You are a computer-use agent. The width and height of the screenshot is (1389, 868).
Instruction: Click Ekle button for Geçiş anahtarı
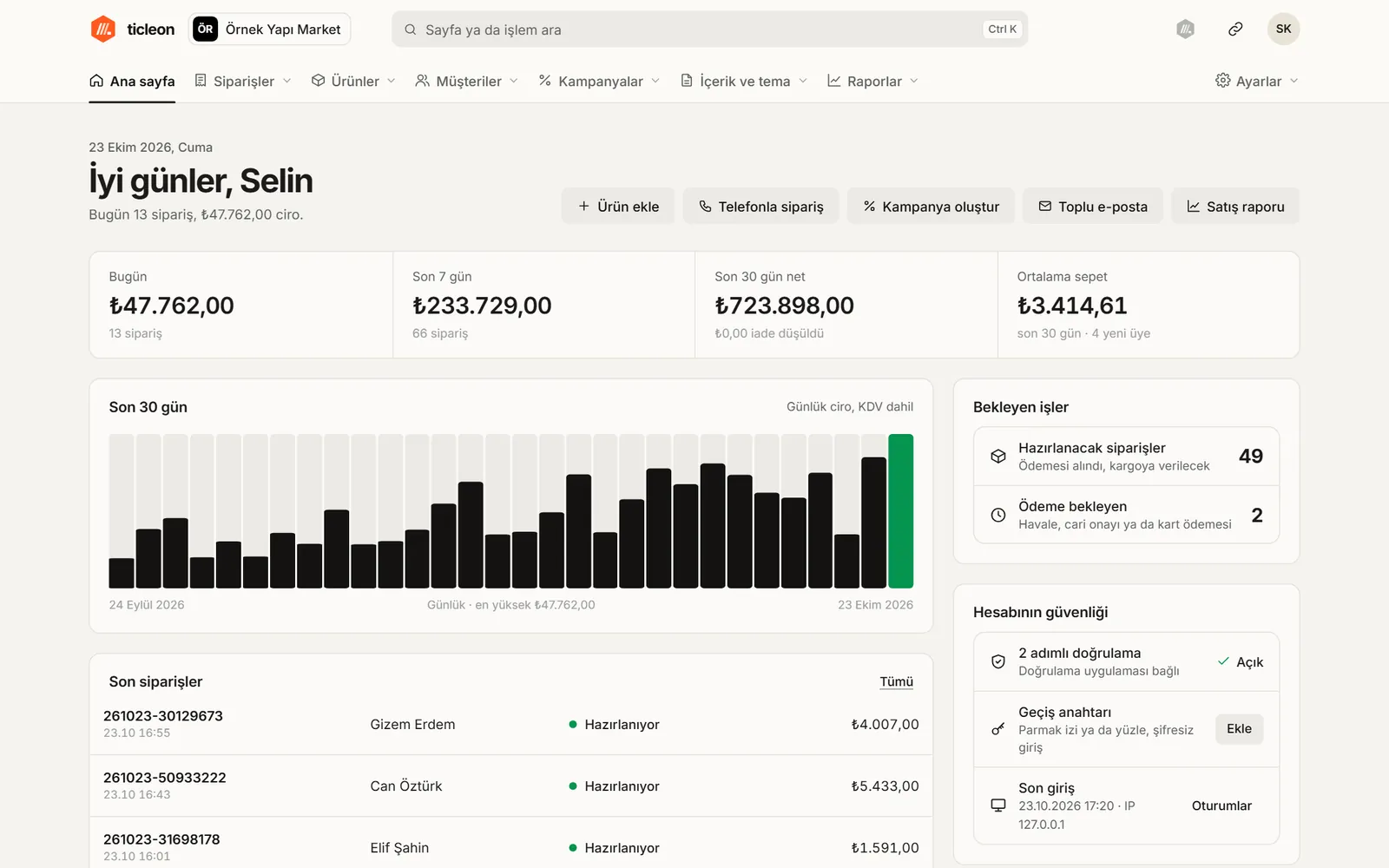click(x=1239, y=729)
